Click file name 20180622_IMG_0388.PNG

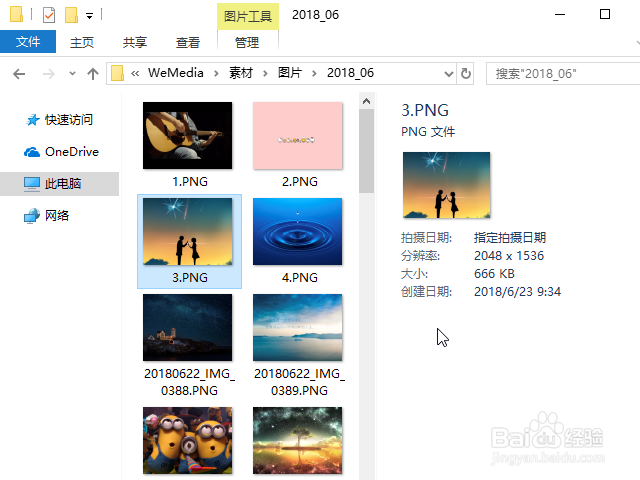tap(189, 382)
